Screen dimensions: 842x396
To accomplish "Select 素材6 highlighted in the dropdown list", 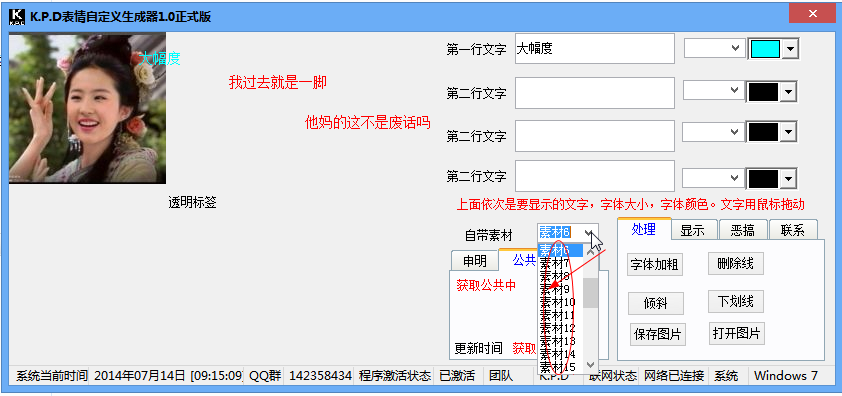I will coord(561,250).
